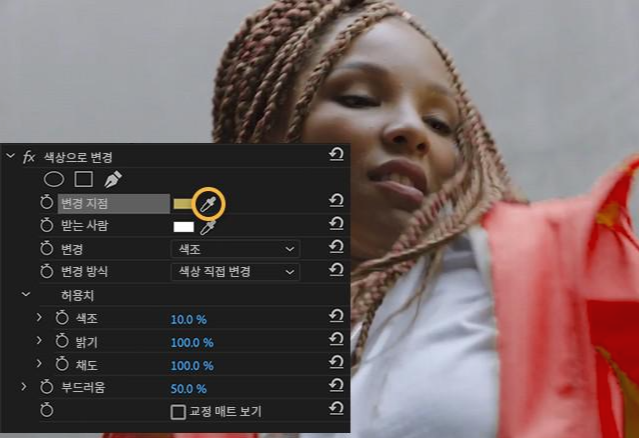Click the 변경 방식 label
The image size is (639, 438).
(84, 271)
